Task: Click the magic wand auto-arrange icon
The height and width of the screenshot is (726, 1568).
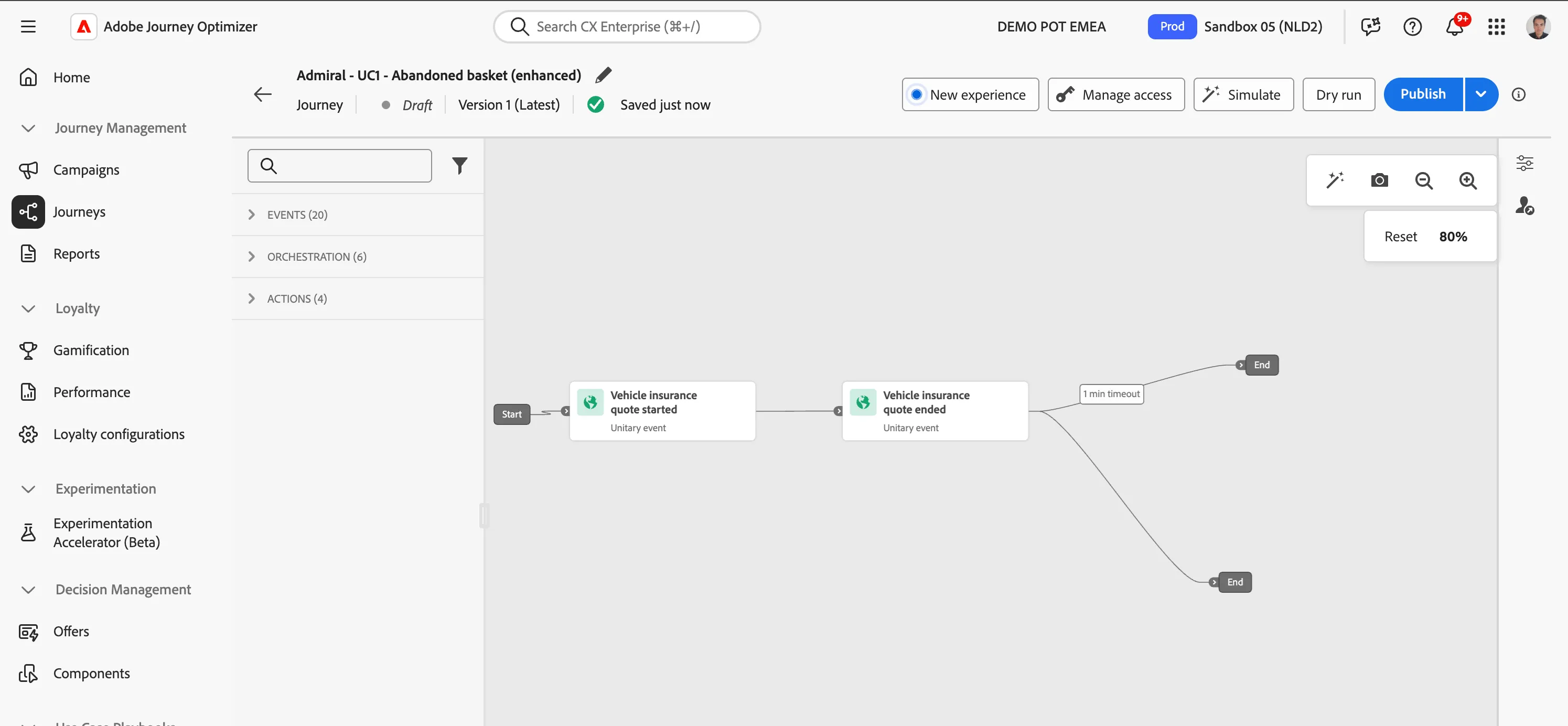Action: click(x=1335, y=180)
